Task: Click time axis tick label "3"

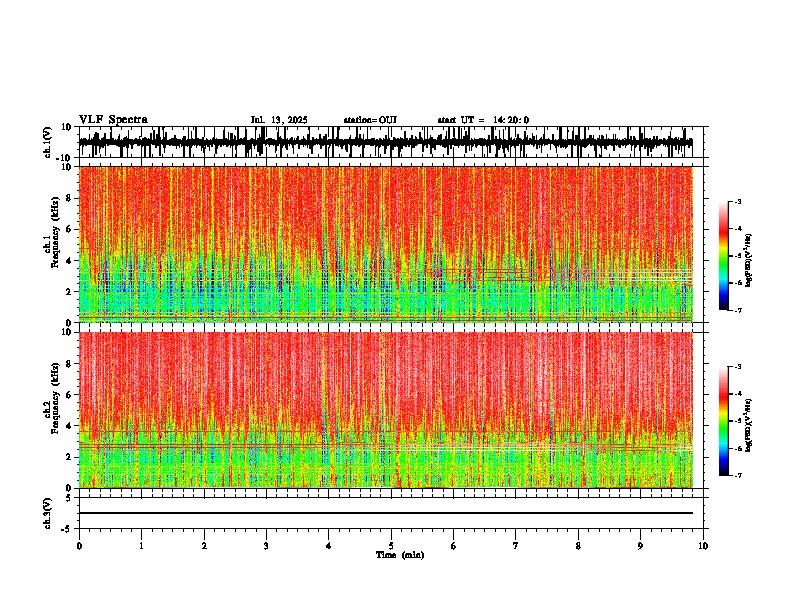Action: (x=266, y=546)
